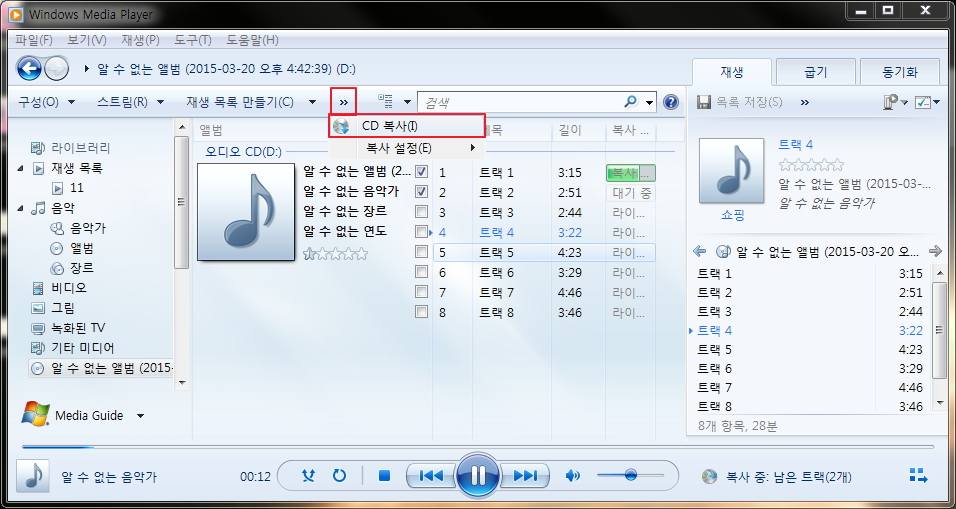The width and height of the screenshot is (956, 509).
Task: Open 재생 목록 만들기(C) dropdown arrow
Action: 312,102
